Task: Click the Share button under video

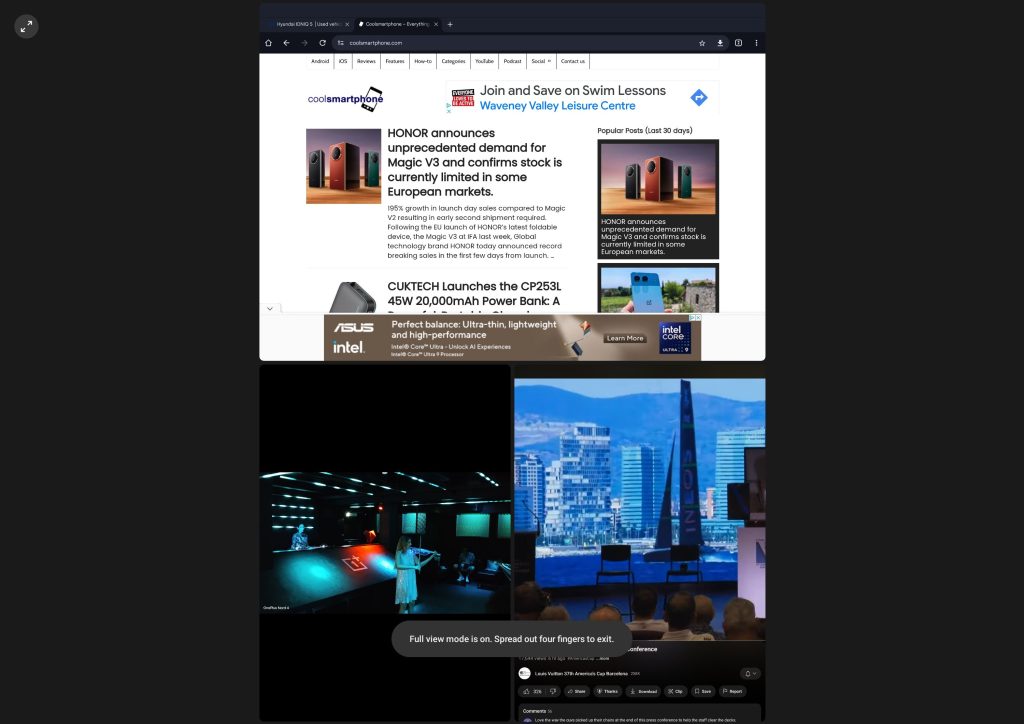Action: click(576, 691)
